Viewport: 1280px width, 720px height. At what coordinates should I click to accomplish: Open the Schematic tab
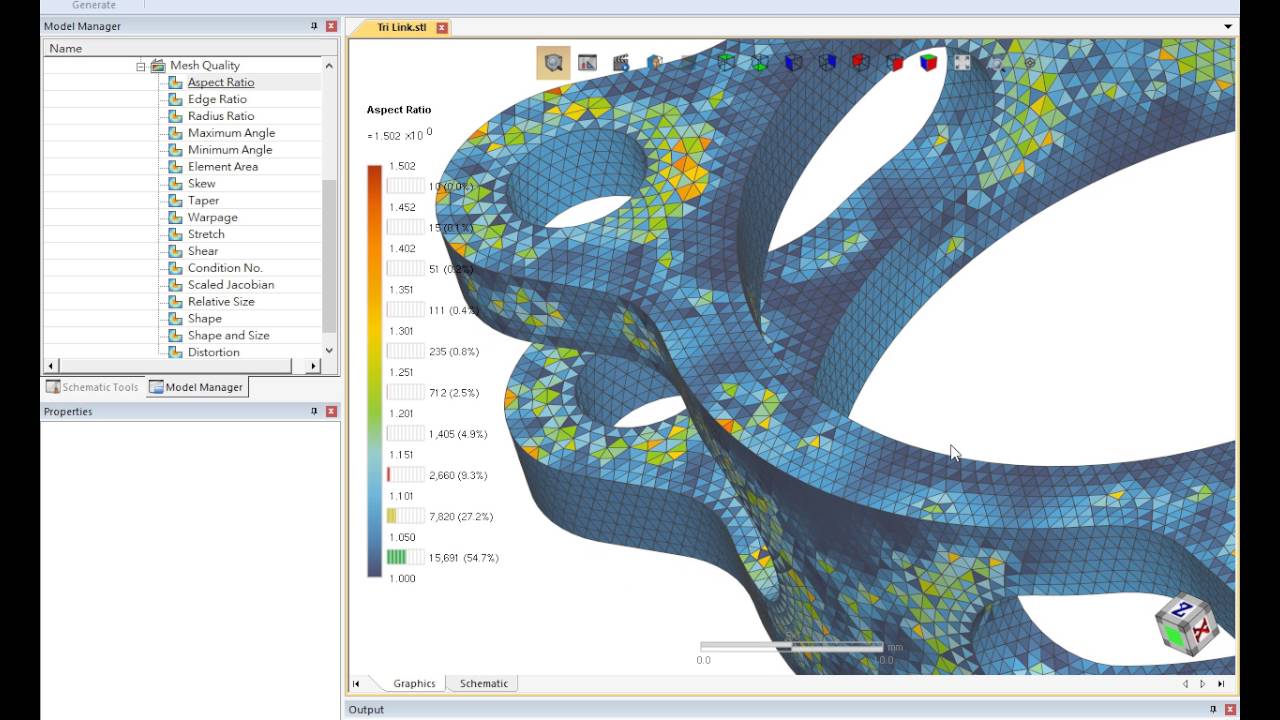[484, 684]
